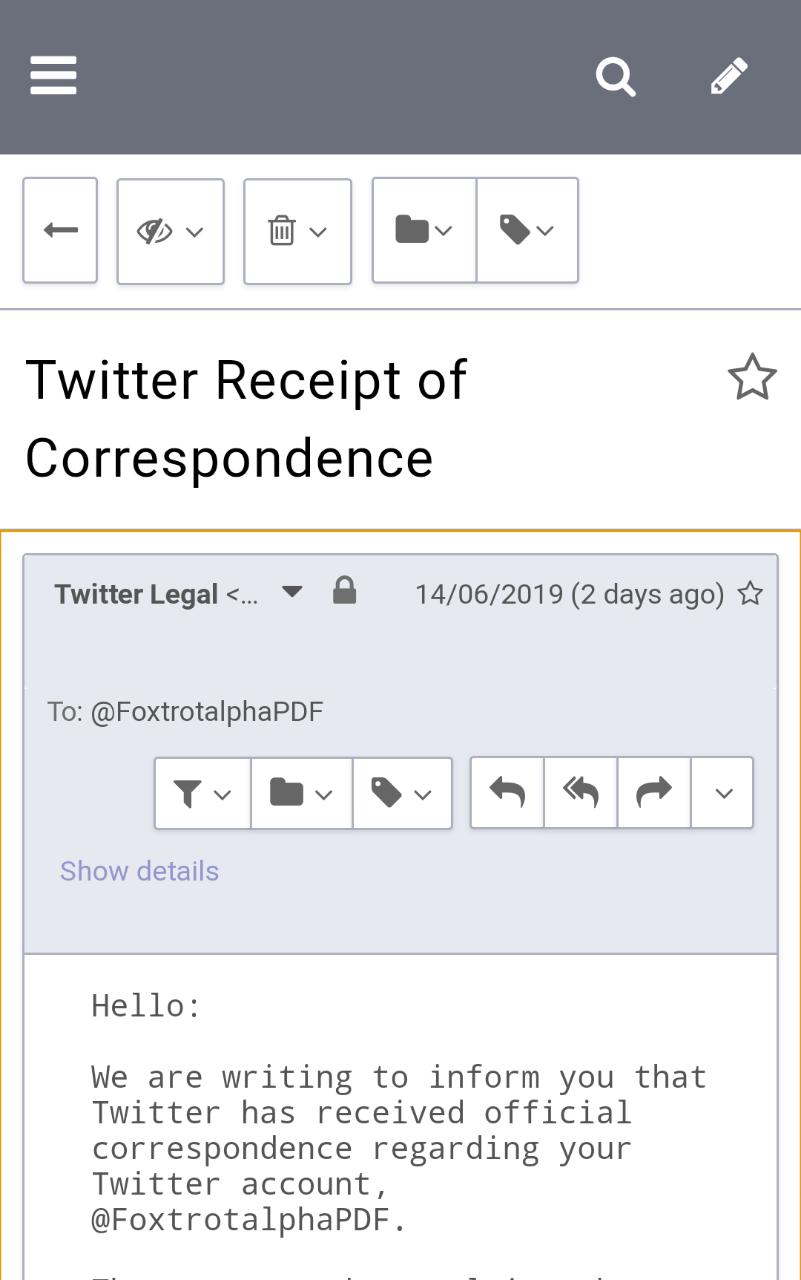Expand the Twitter Legal sender dropdown arrow
The image size is (801, 1280).
[x=292, y=592]
